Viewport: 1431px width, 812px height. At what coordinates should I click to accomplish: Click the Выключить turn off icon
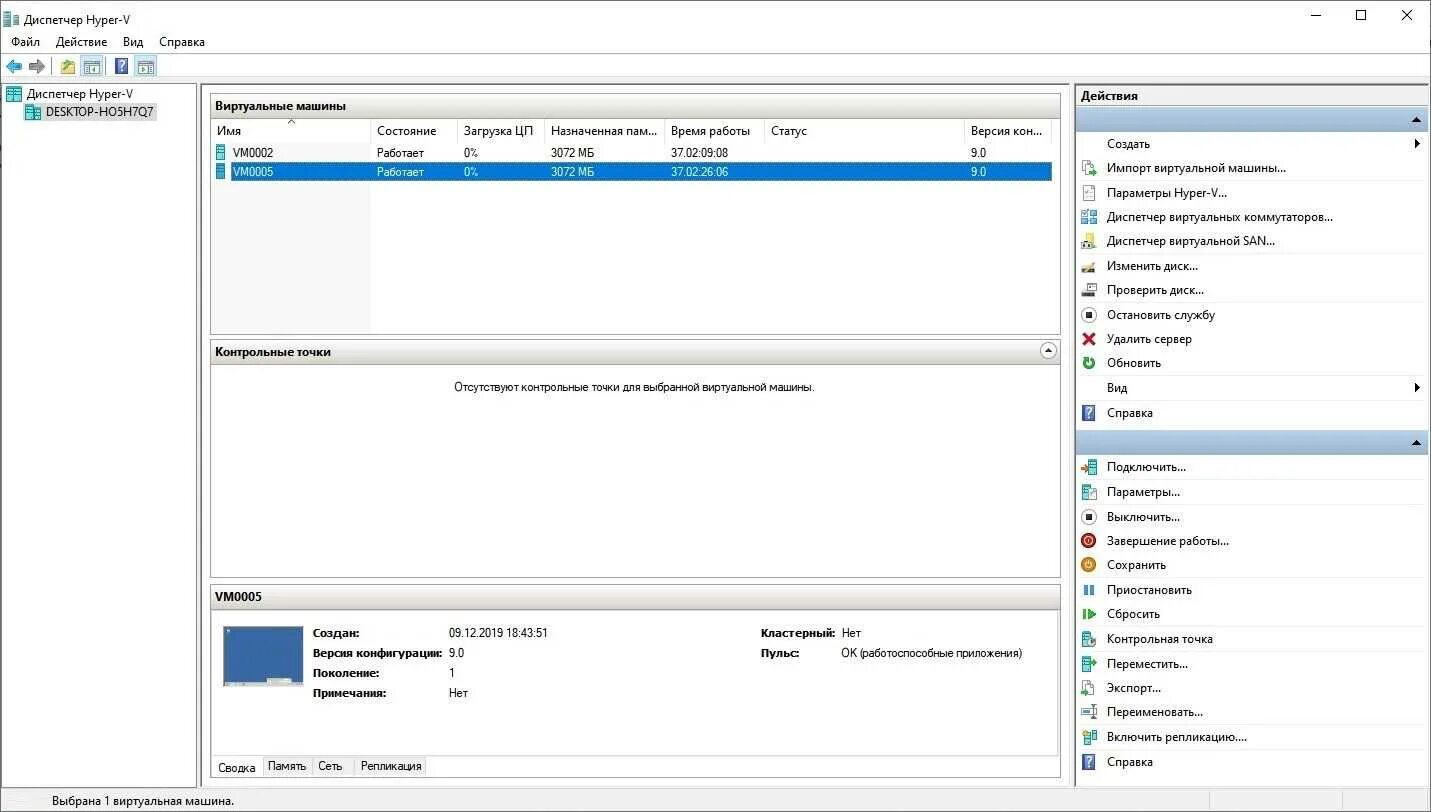point(1089,517)
